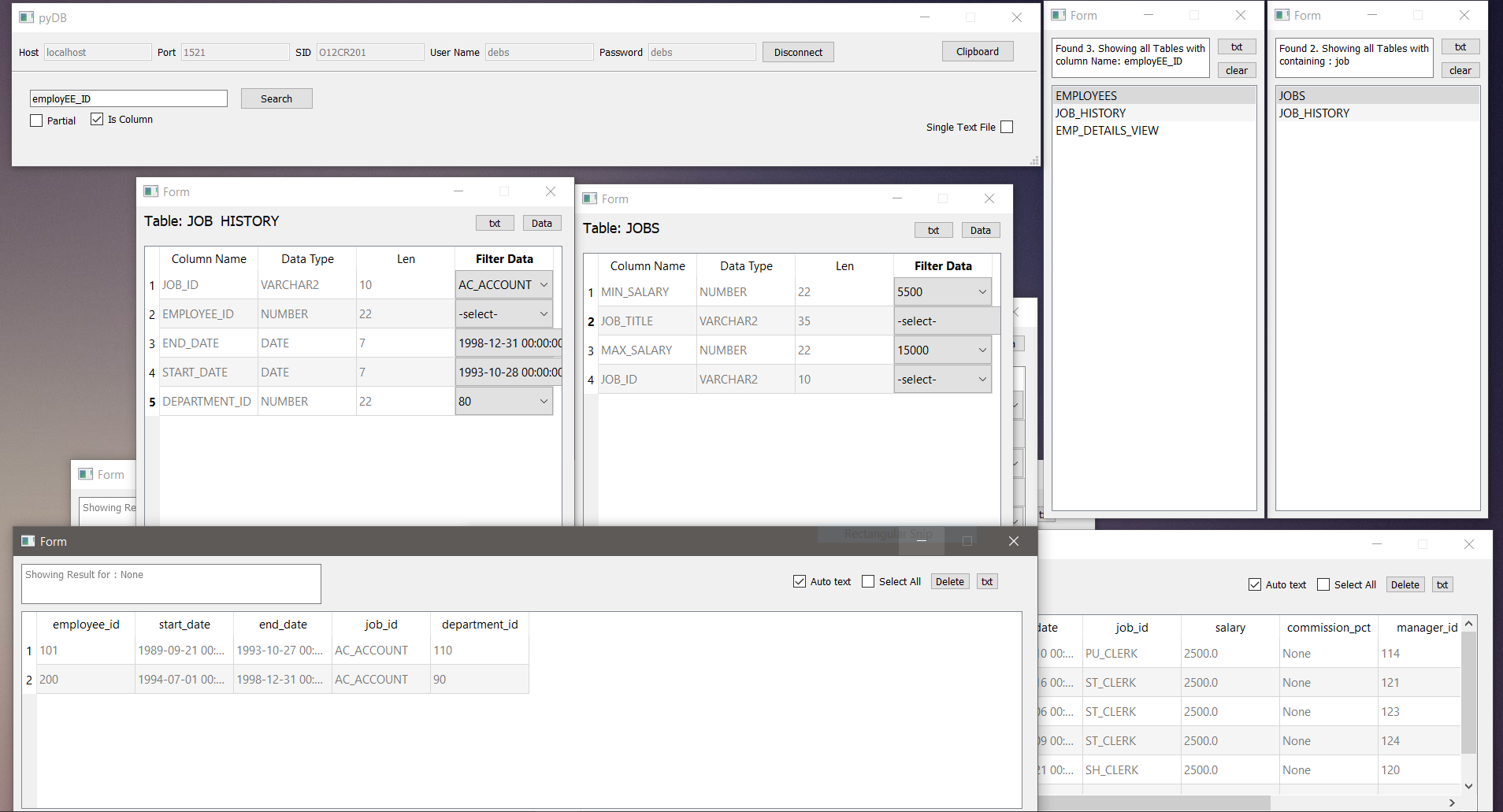1503x812 pixels.
Task: Click txt button in employEE_ID results form
Action: coord(1237,46)
